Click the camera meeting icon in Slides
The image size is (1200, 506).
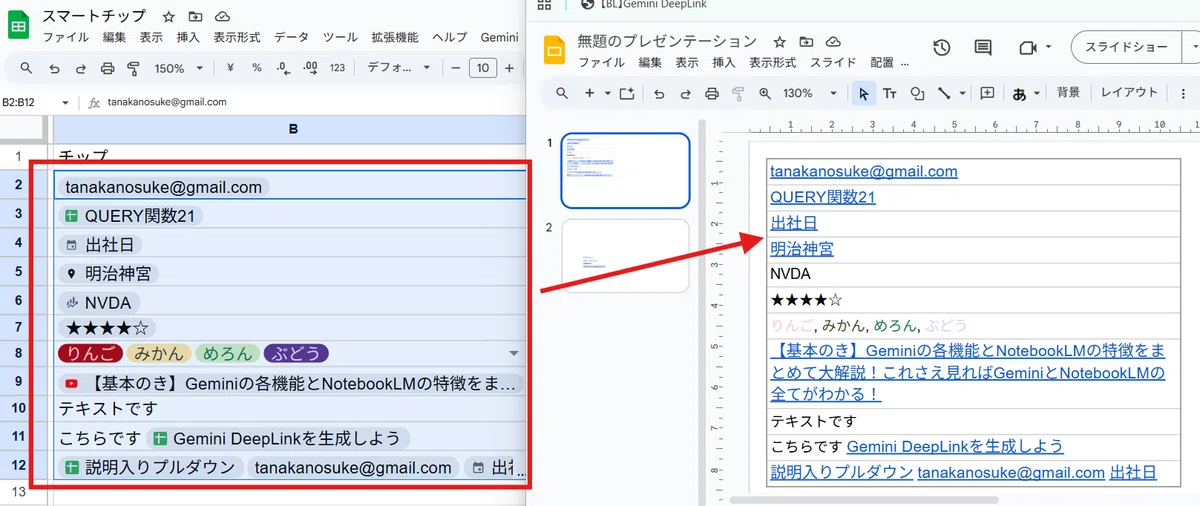(1027, 48)
